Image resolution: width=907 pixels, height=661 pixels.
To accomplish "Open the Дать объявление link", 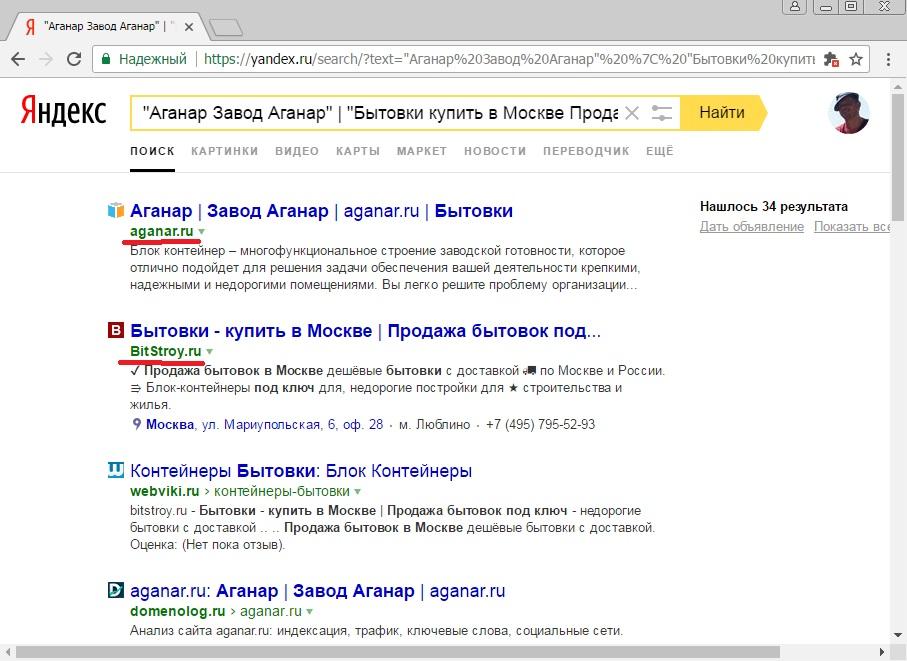I will (751, 227).
